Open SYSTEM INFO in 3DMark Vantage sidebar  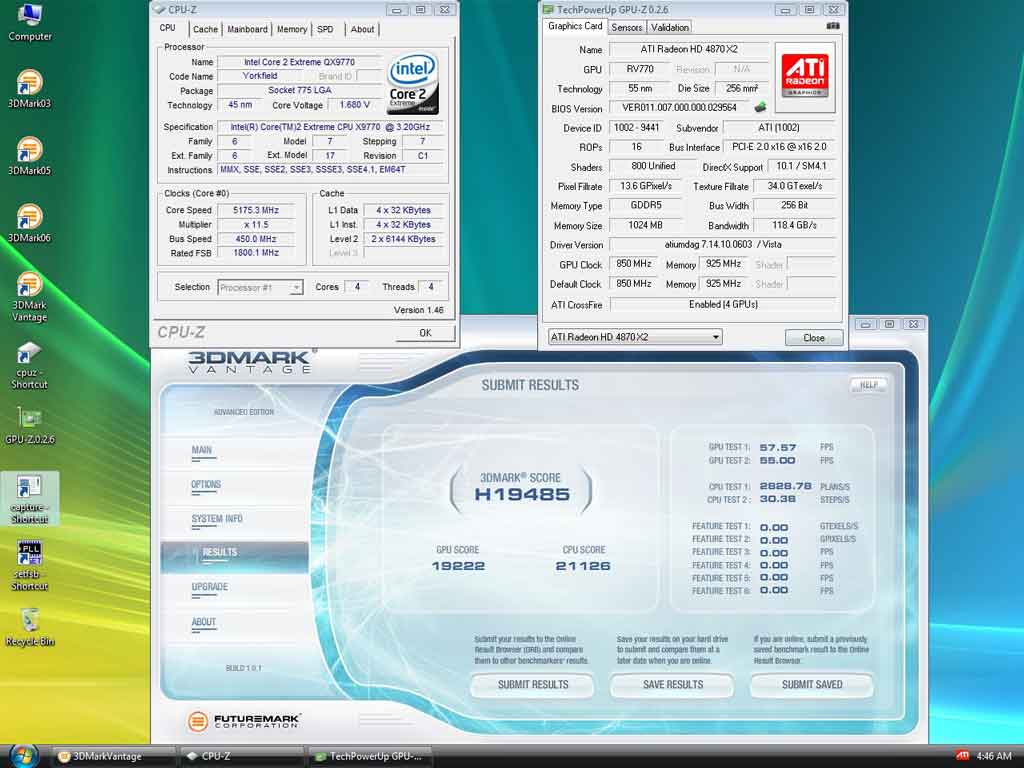(217, 519)
